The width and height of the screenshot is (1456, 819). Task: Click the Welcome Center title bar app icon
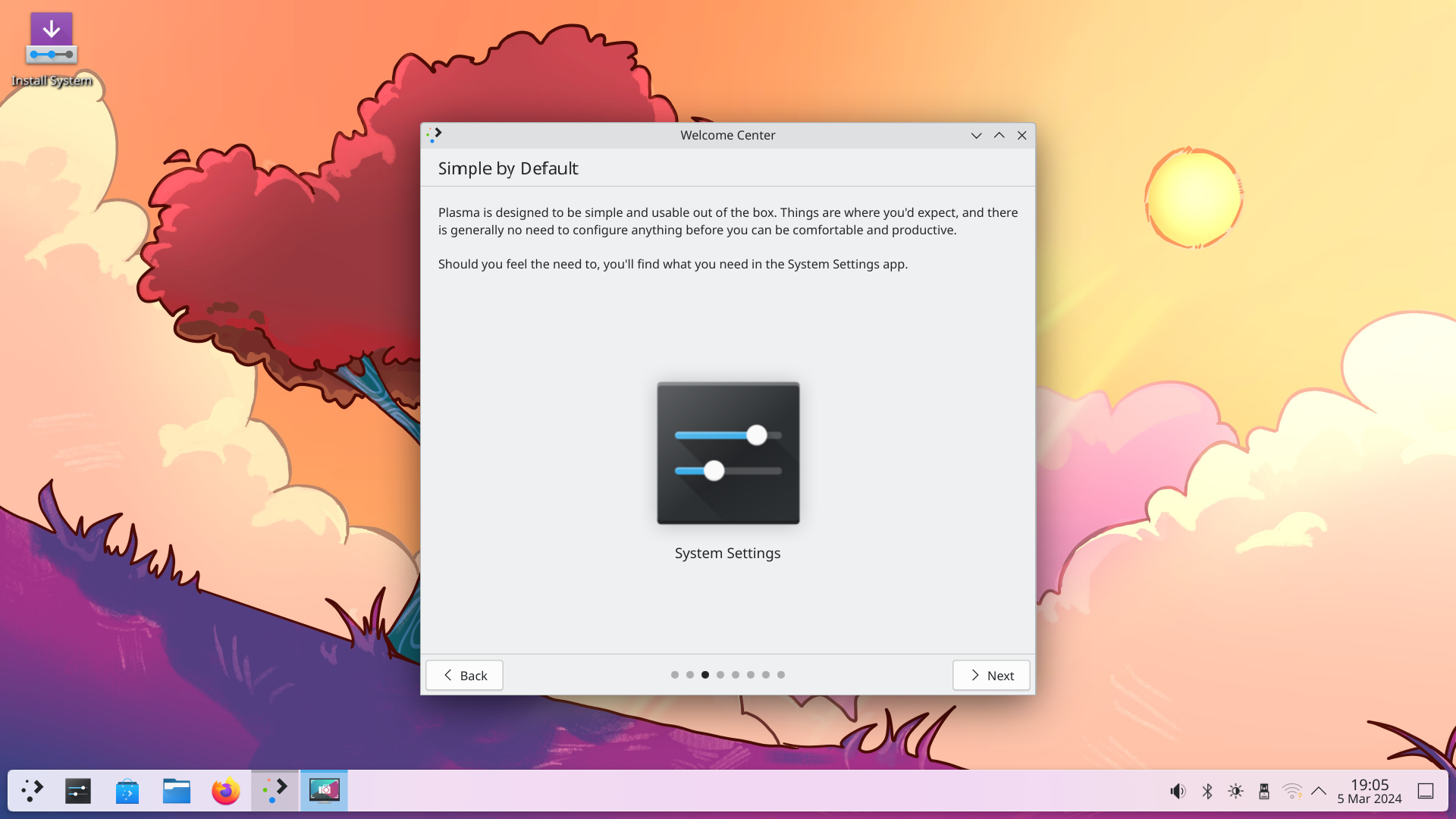coord(435,135)
